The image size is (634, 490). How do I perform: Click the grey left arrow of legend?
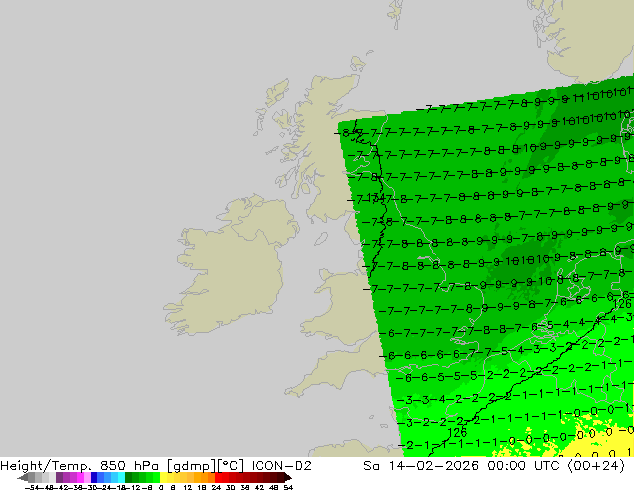click(x=23, y=477)
